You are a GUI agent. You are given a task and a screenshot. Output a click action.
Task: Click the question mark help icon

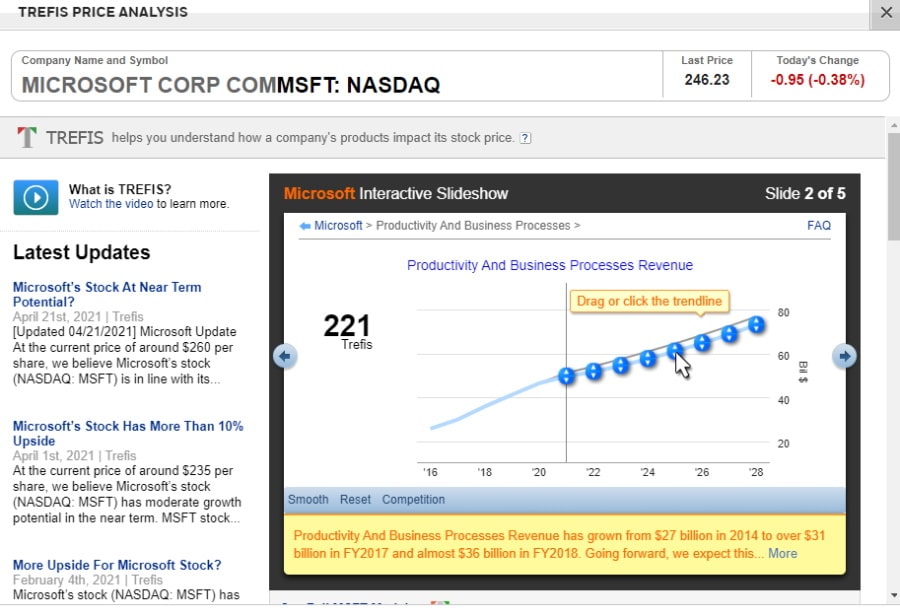tap(525, 138)
